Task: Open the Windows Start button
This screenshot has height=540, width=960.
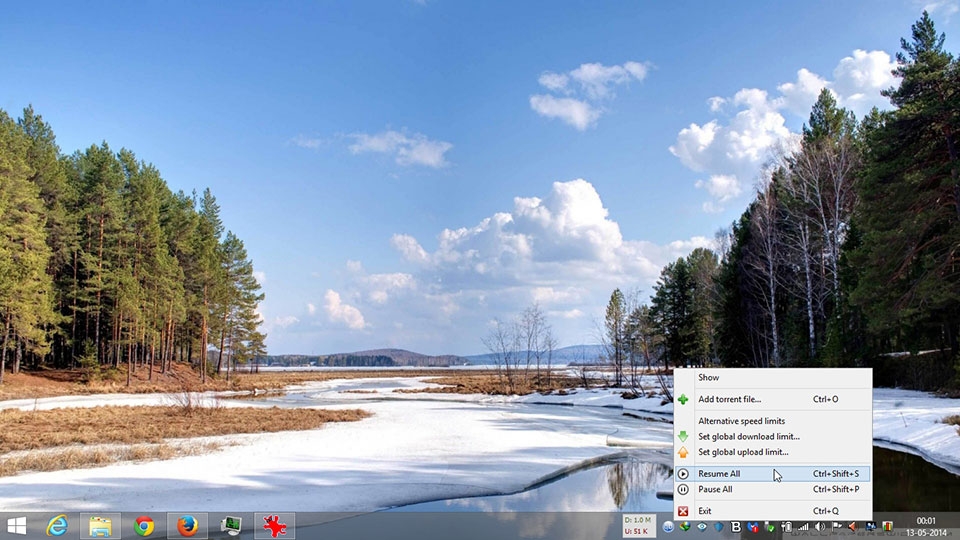Action: [17, 526]
